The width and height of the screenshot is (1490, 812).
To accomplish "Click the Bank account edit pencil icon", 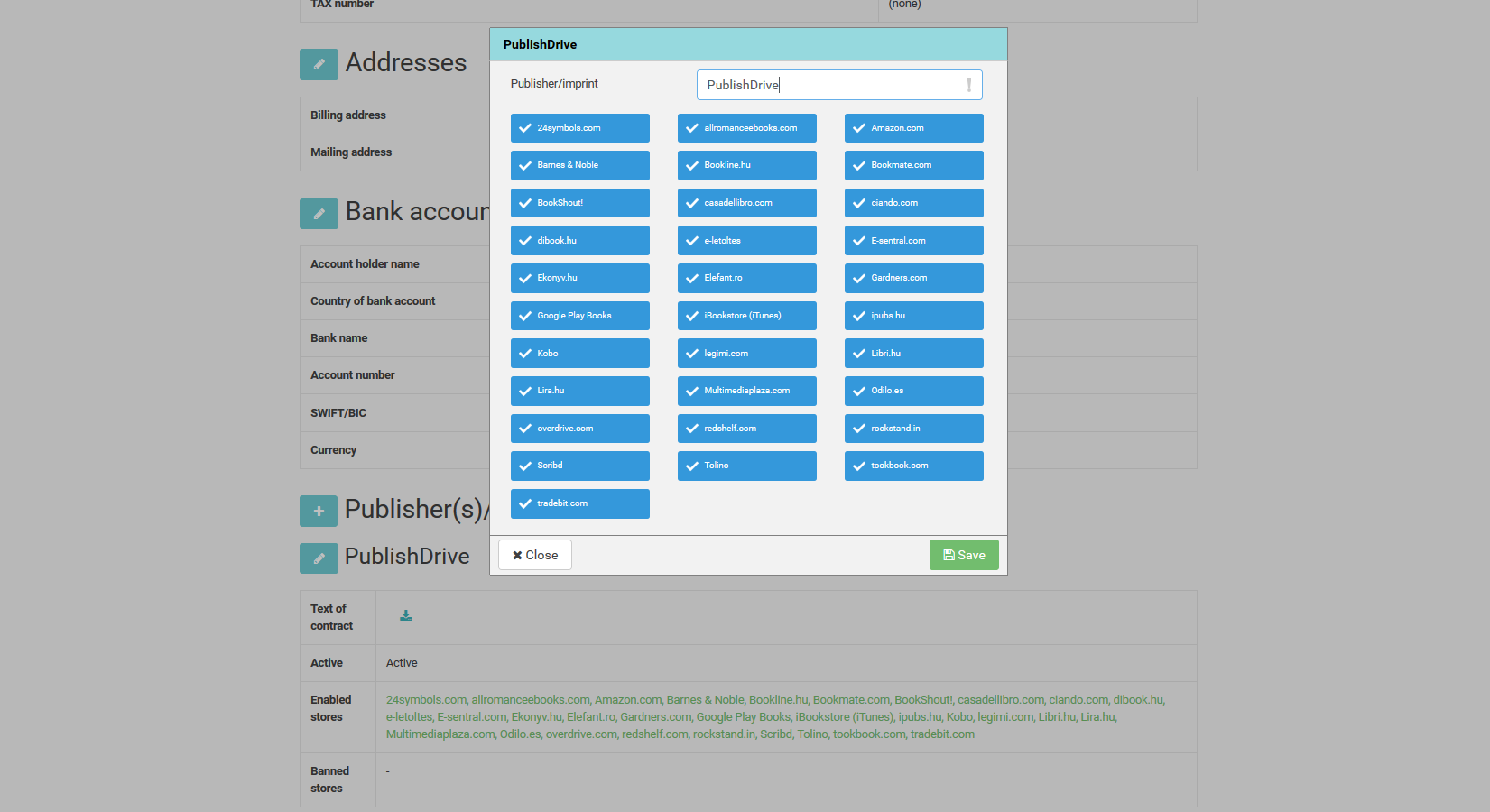I will (319, 214).
